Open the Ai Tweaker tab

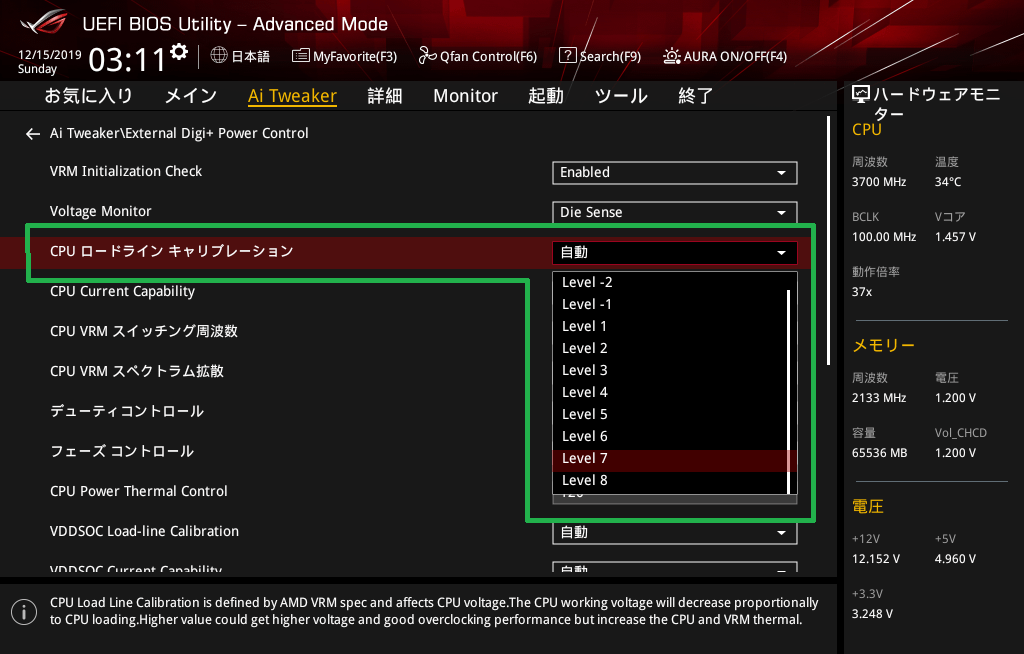coord(293,96)
